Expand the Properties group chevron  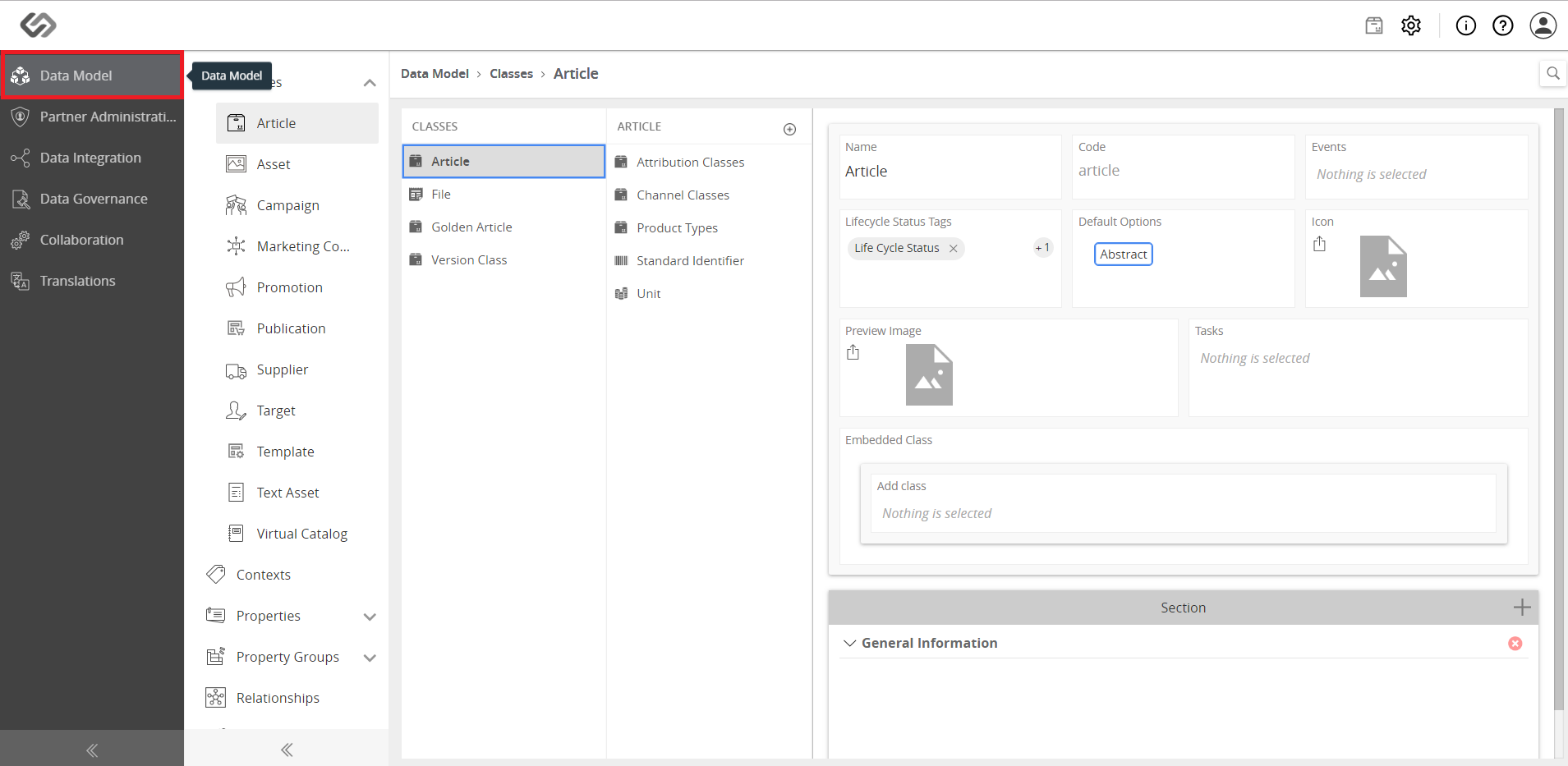coord(370,617)
